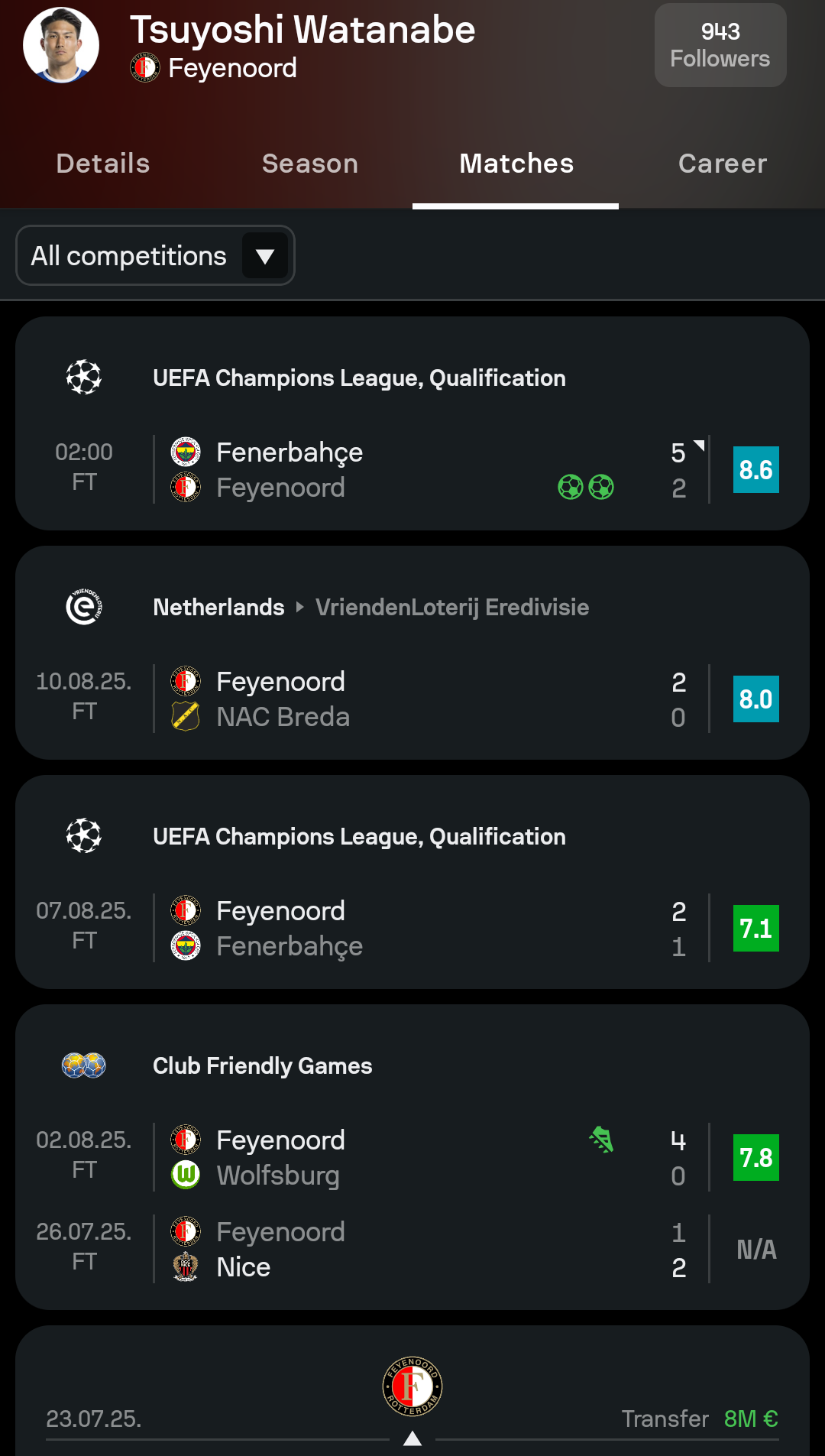Tap the Club Friendly Games globe icon
The width and height of the screenshot is (825, 1456).
tap(84, 1065)
